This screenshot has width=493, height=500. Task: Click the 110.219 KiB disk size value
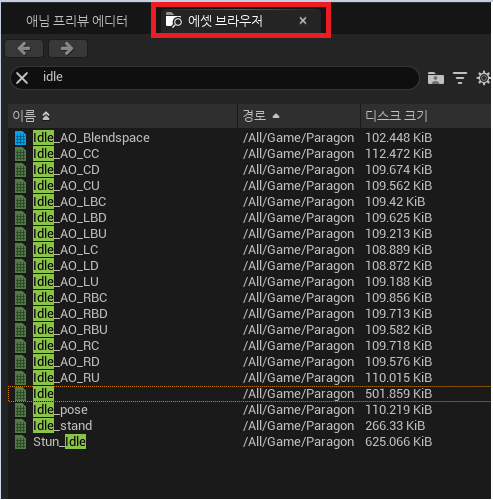point(398,410)
